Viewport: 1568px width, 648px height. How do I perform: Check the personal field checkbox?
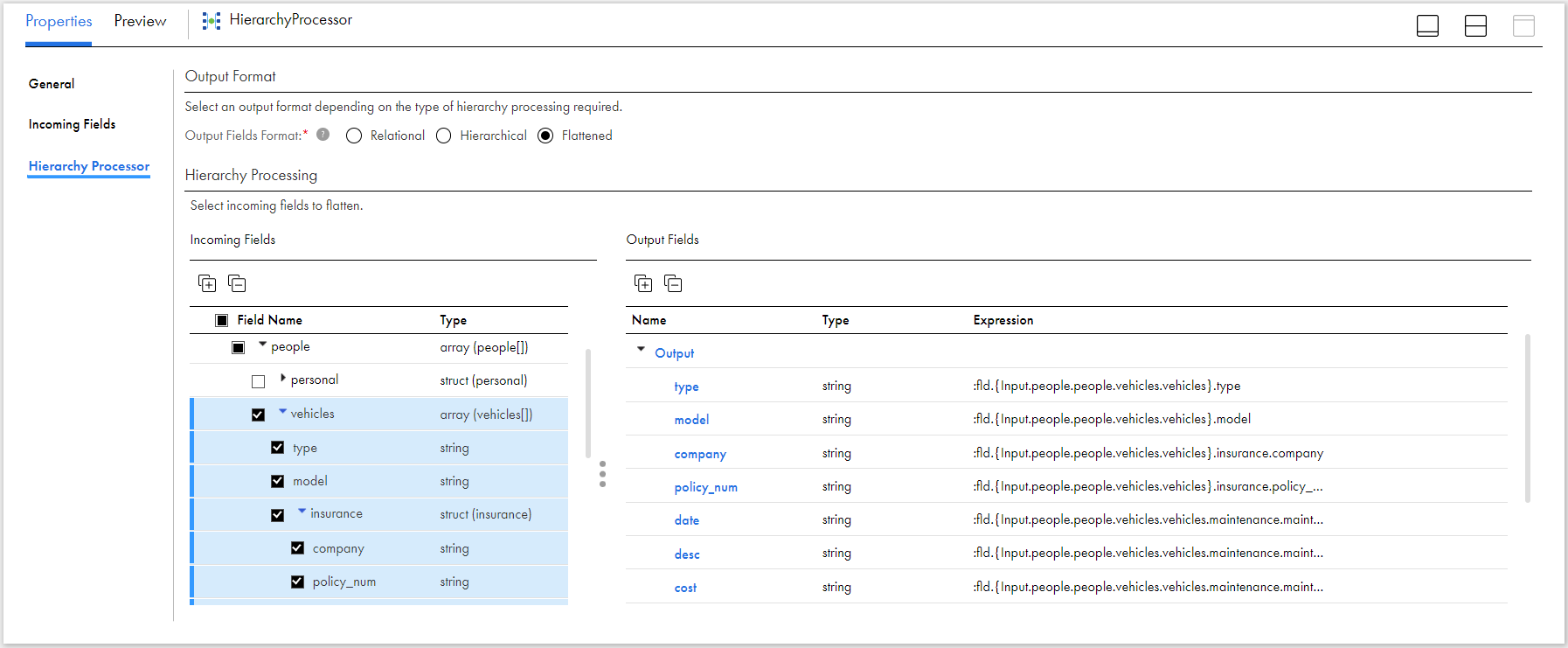258,381
